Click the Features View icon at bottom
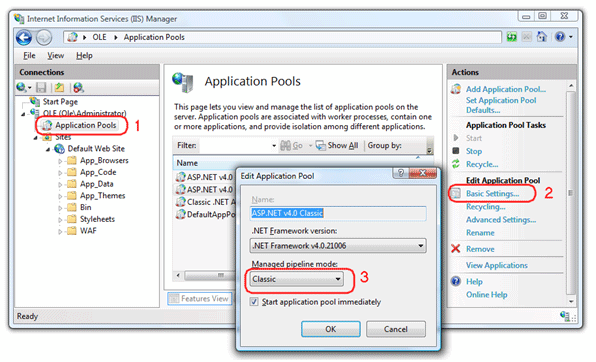The width and height of the screenshot is (596, 362). point(174,299)
